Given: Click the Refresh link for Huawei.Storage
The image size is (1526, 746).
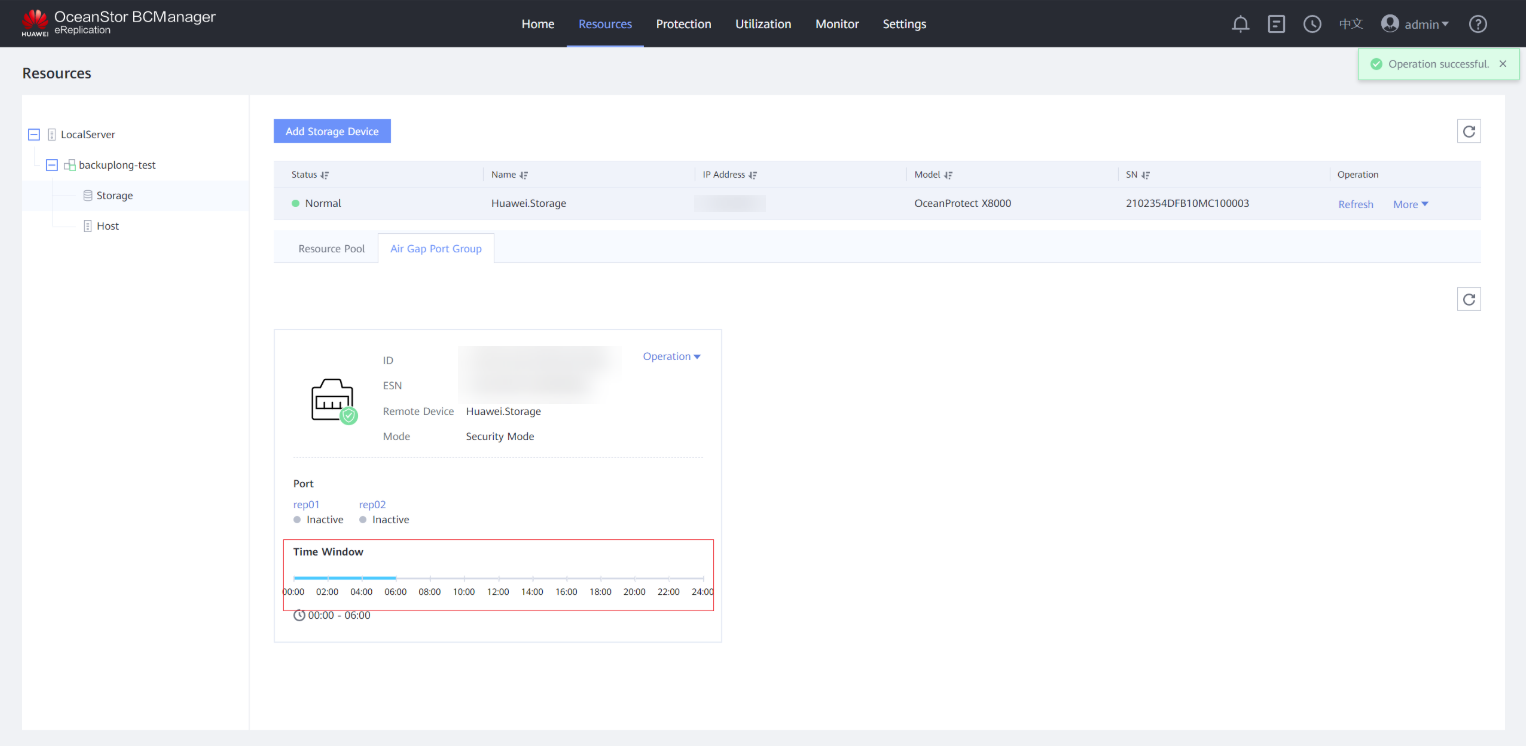Looking at the screenshot, I should coord(1355,204).
